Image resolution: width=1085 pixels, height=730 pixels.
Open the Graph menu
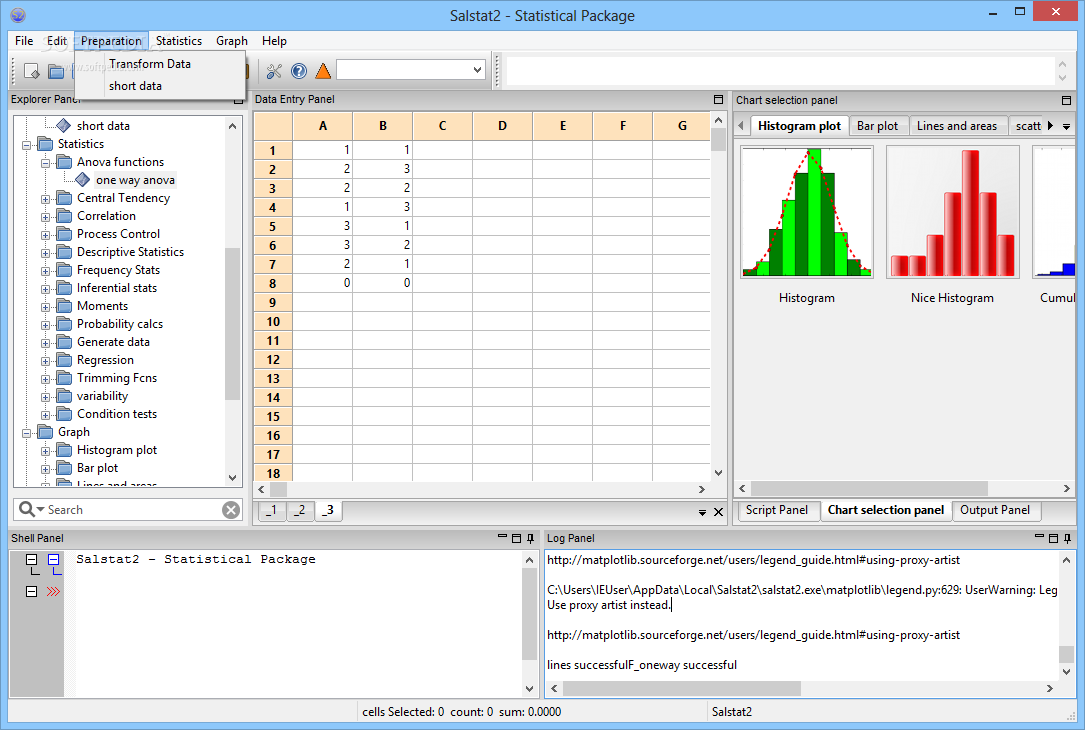coord(232,41)
